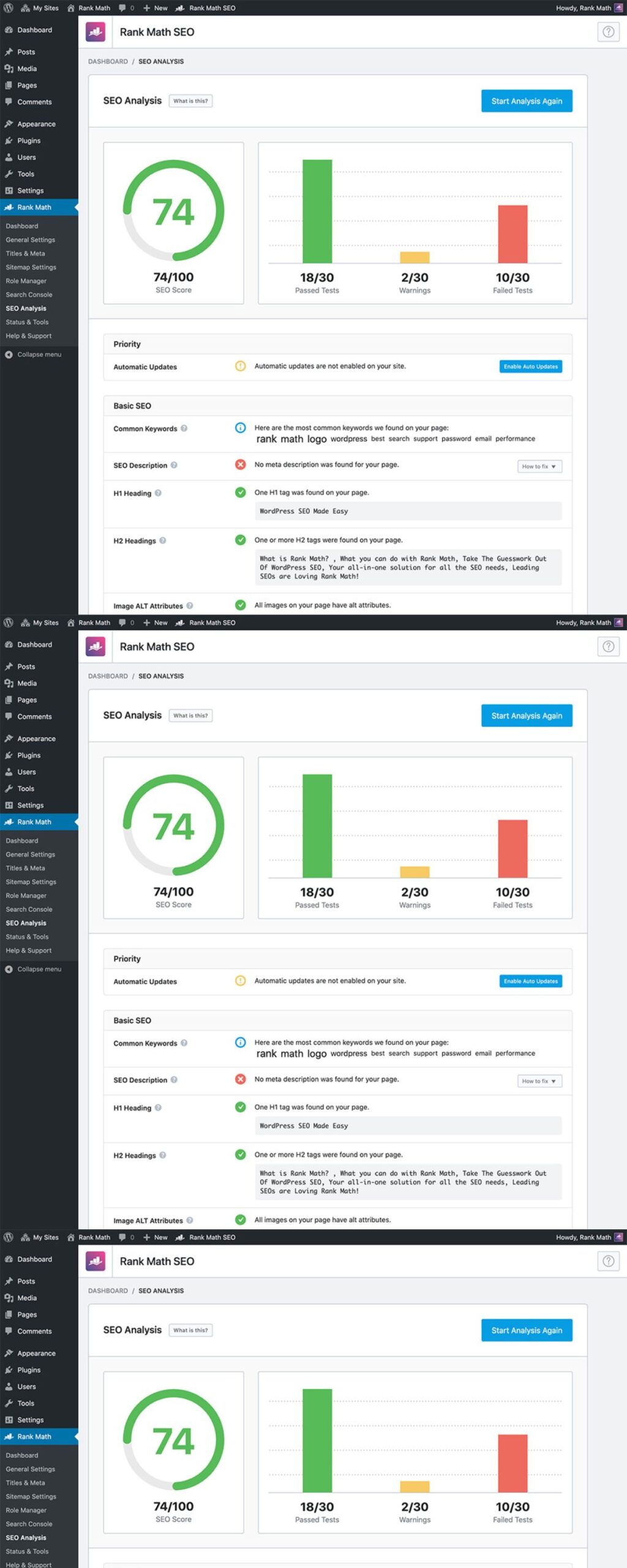Click help icon beside Image ALT Attributes, topmost copy
This screenshot has height=1568, width=627.
coord(189,606)
